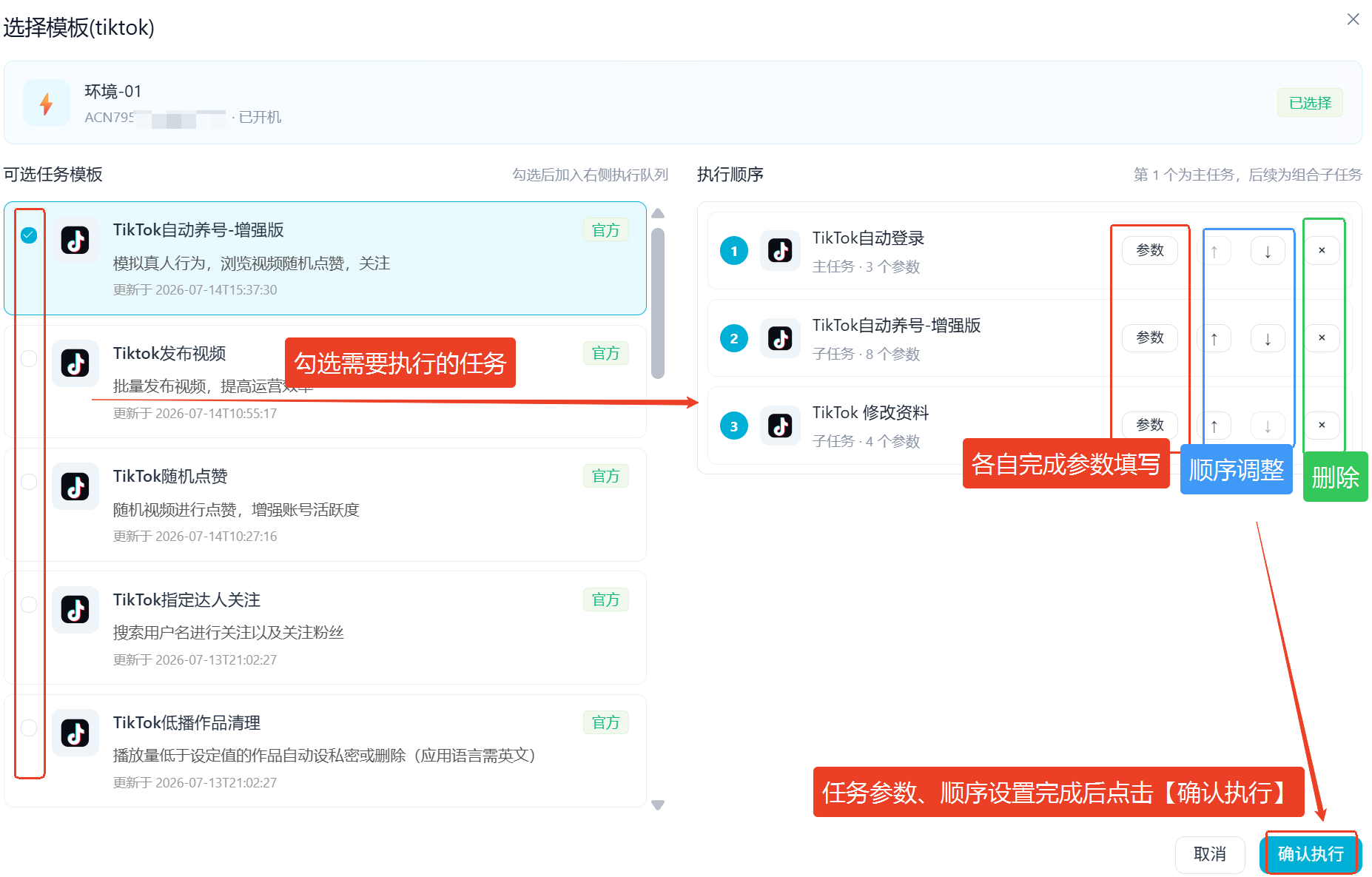Open 参数 settings for TikTok自动登录
1372x877 pixels.
[1150, 250]
